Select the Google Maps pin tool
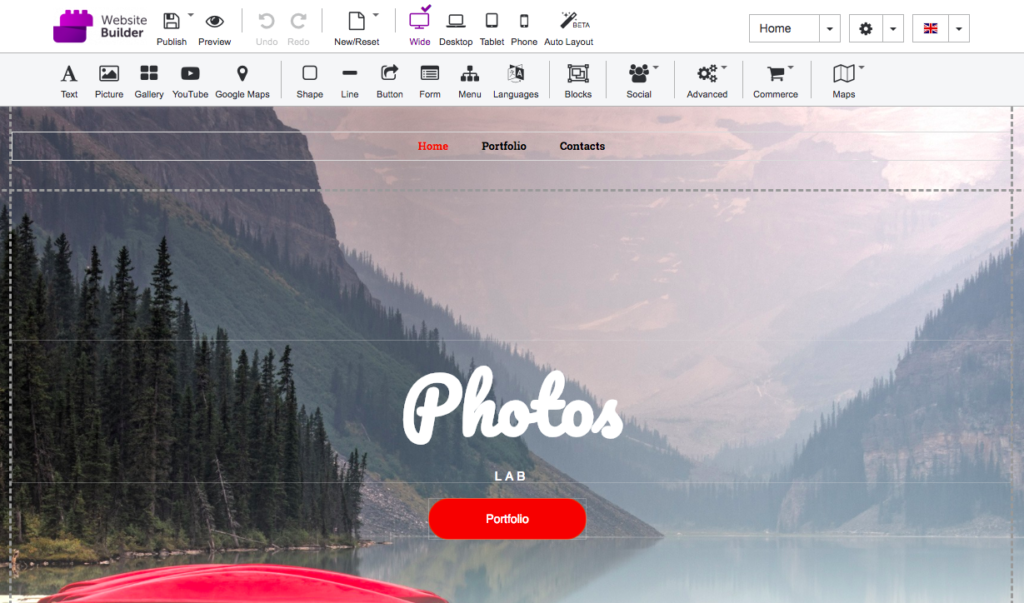 pyautogui.click(x=242, y=81)
